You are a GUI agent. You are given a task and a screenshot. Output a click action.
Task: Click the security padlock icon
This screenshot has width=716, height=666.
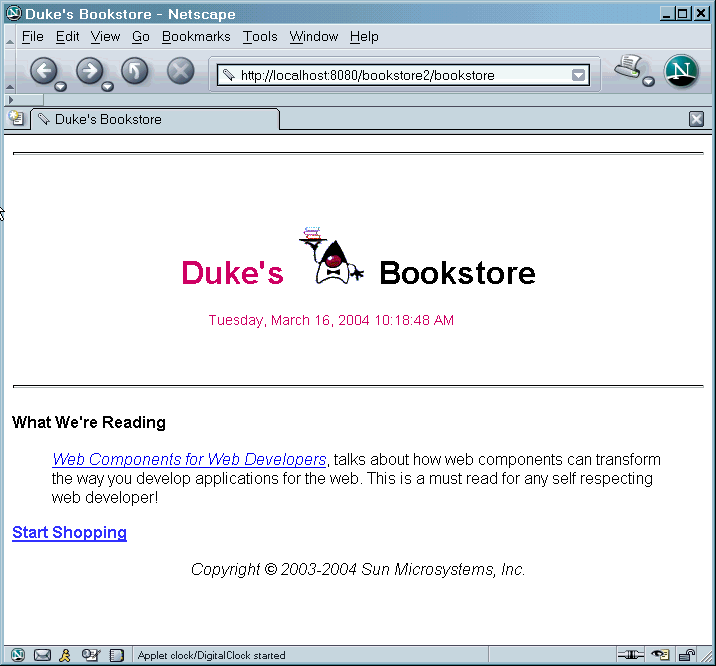pyautogui.click(x=687, y=655)
